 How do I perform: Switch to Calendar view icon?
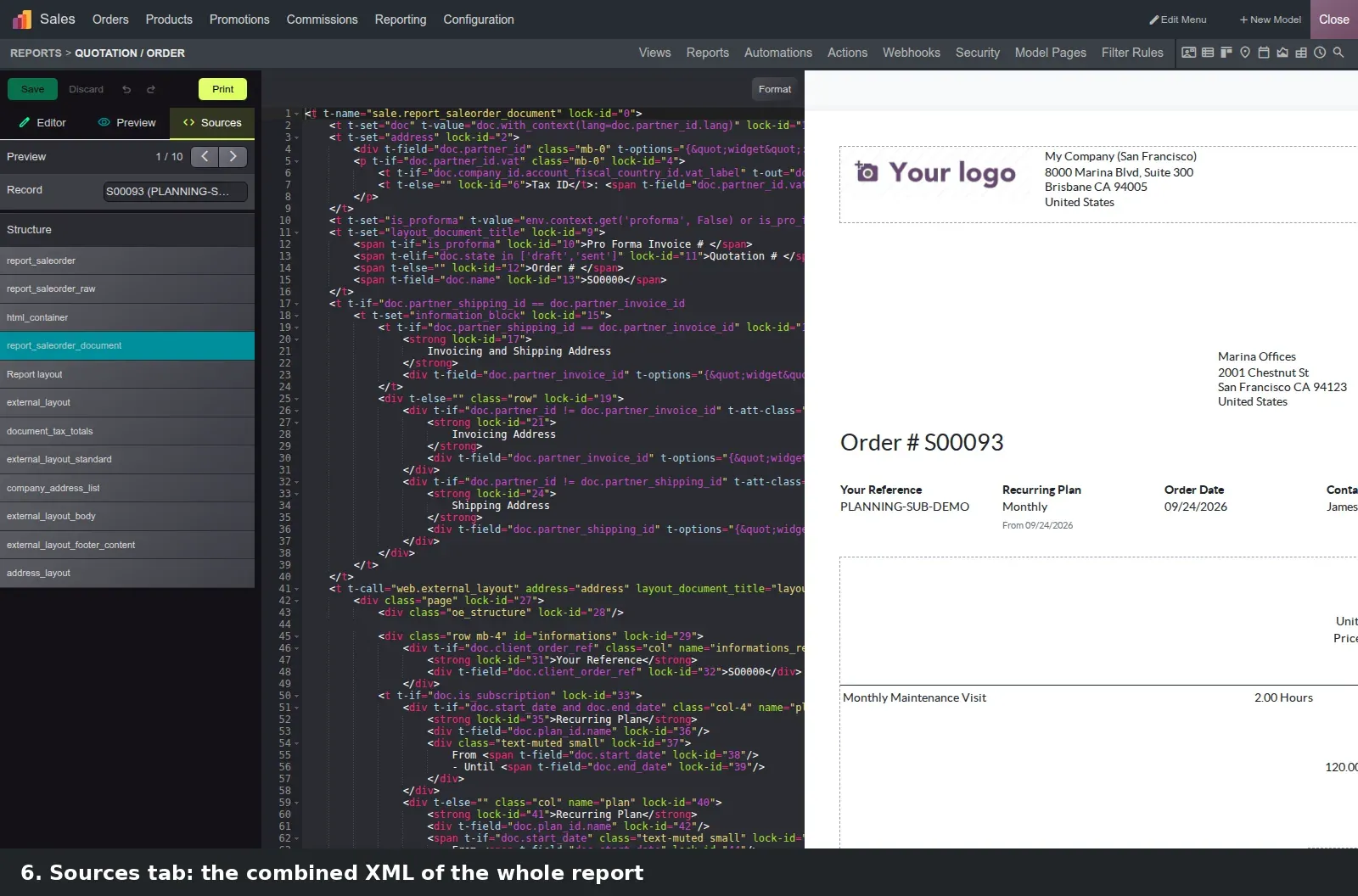(x=1264, y=53)
